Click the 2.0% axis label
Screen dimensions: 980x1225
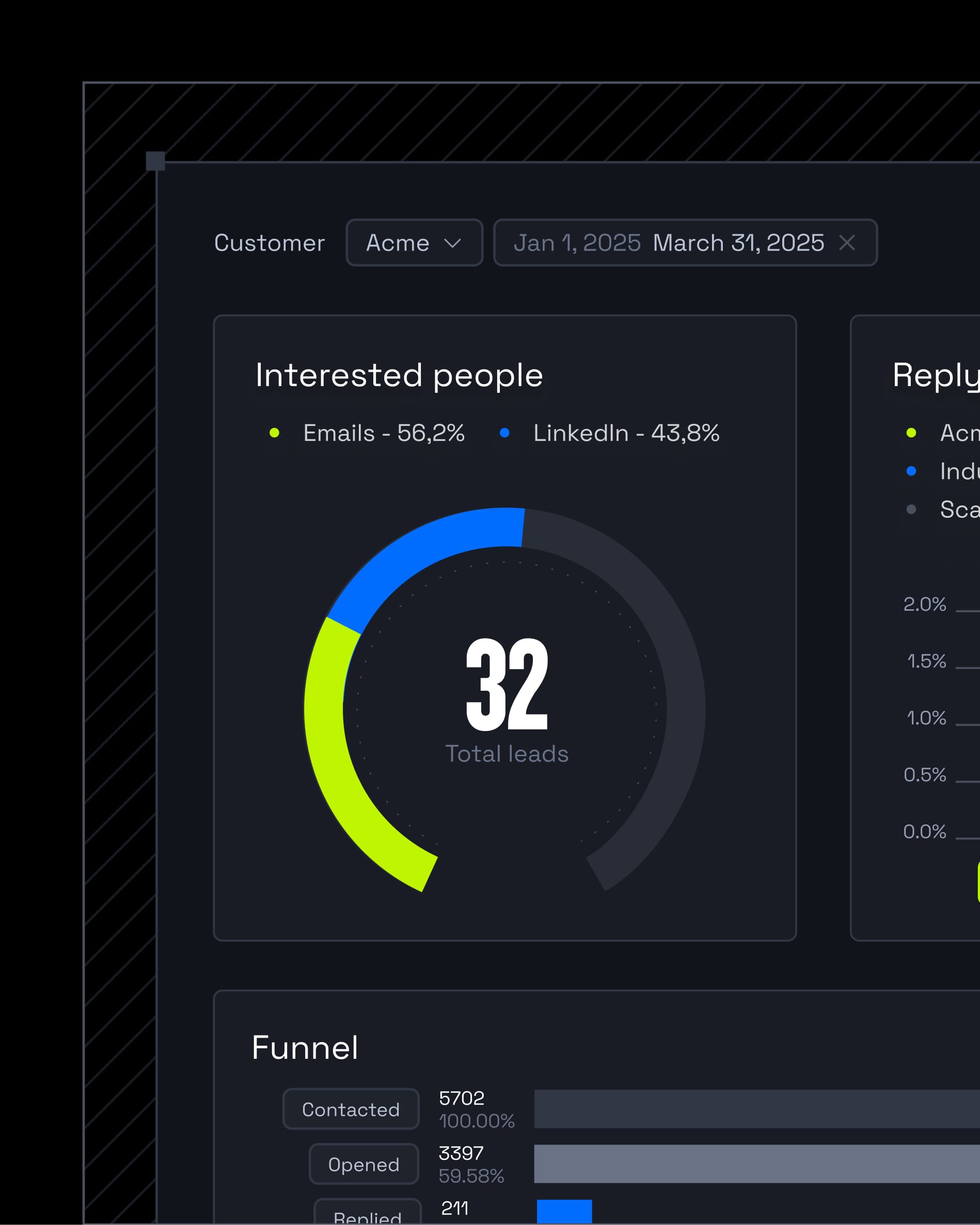coord(925,604)
